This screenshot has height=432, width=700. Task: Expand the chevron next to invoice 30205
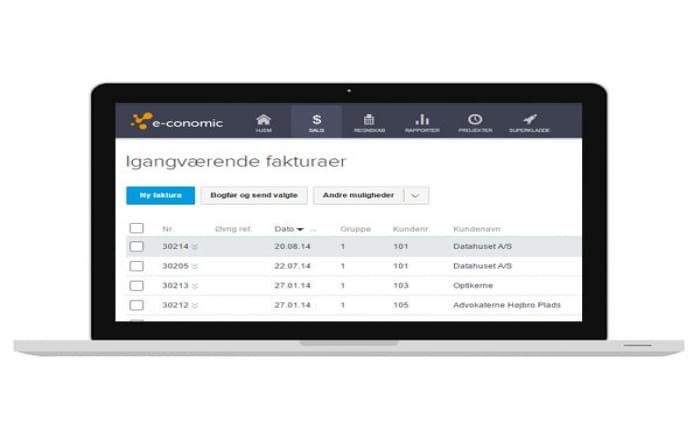tap(195, 266)
